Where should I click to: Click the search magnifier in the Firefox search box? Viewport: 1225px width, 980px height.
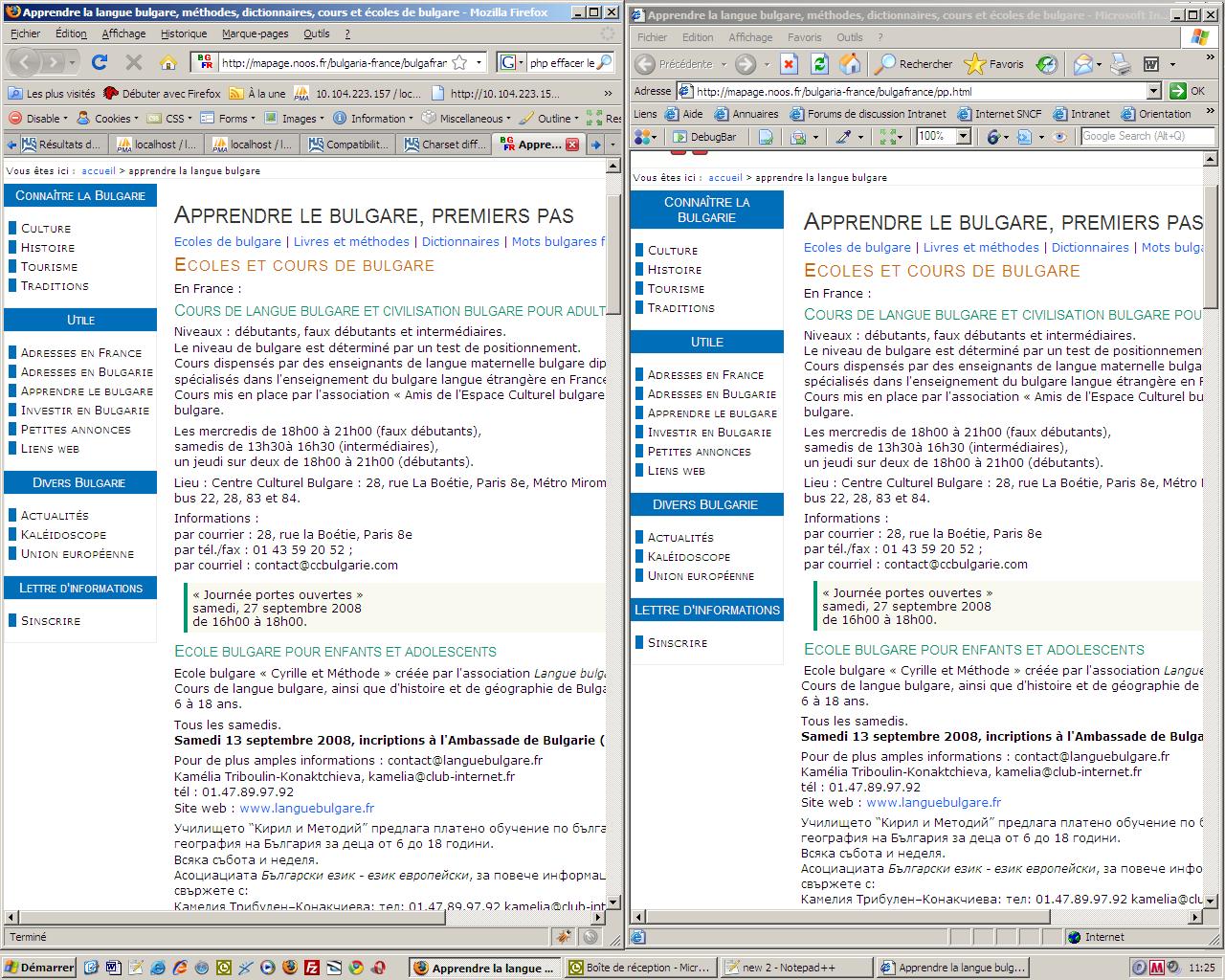(605, 63)
